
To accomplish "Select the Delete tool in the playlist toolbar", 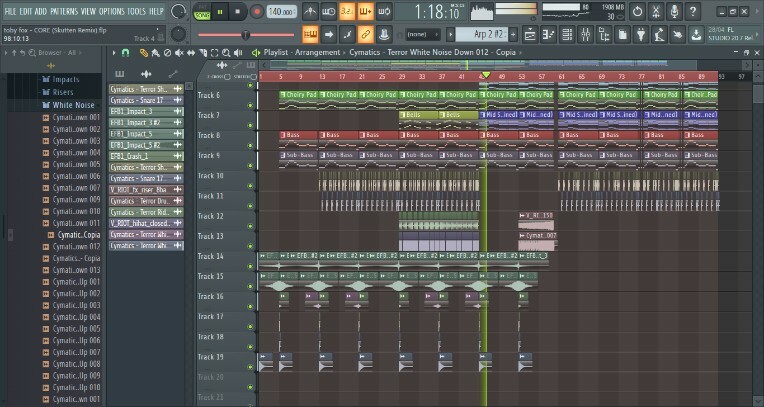I will click(x=167, y=53).
